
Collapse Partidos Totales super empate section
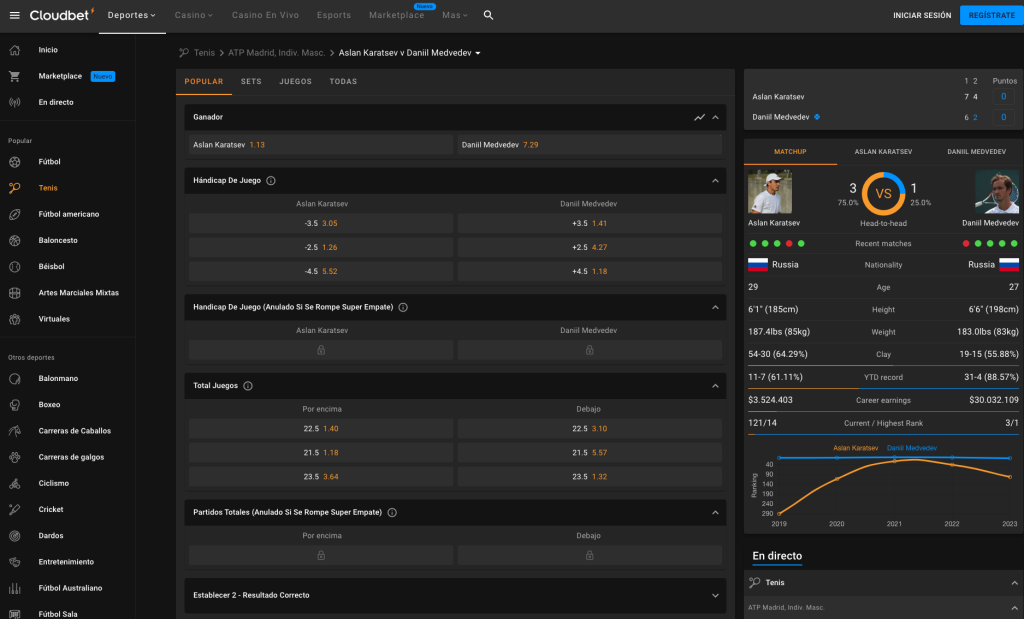(x=715, y=513)
